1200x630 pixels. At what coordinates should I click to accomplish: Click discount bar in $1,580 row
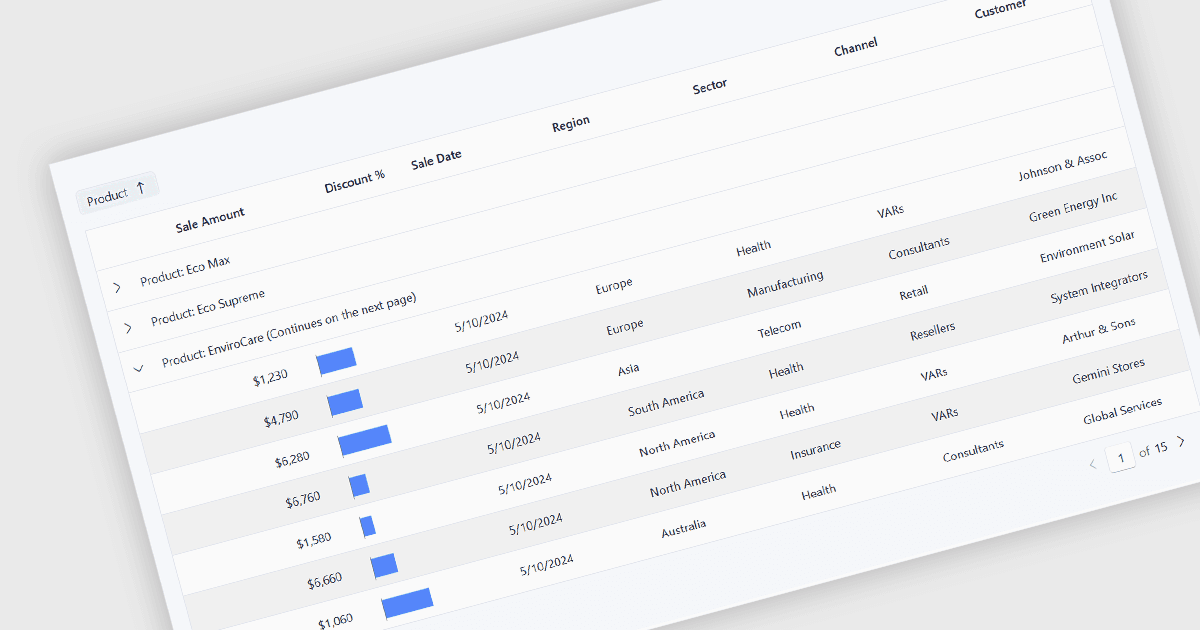(x=368, y=525)
